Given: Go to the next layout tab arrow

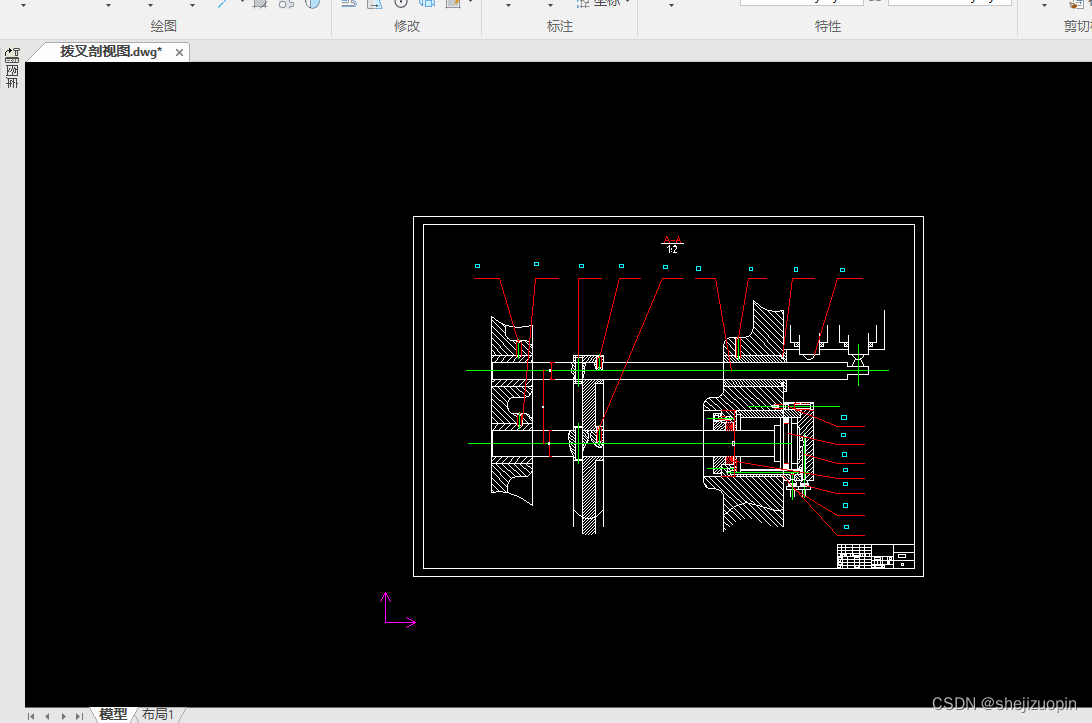Looking at the screenshot, I should 63,716.
